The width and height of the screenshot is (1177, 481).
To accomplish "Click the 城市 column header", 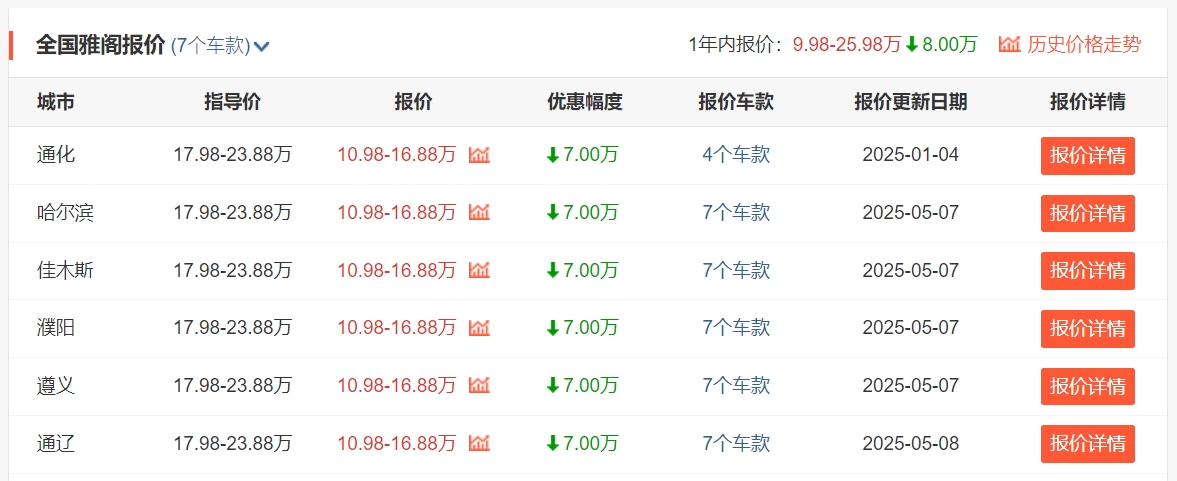I will coord(56,102).
